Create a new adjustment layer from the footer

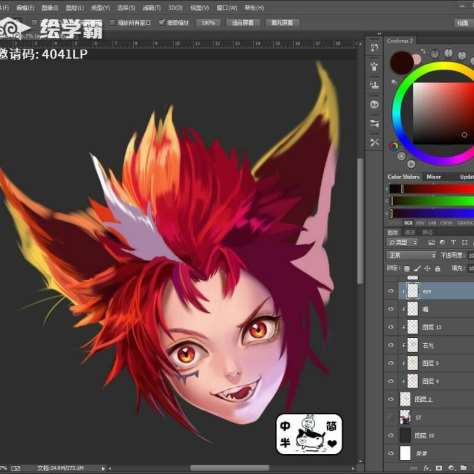451,468
